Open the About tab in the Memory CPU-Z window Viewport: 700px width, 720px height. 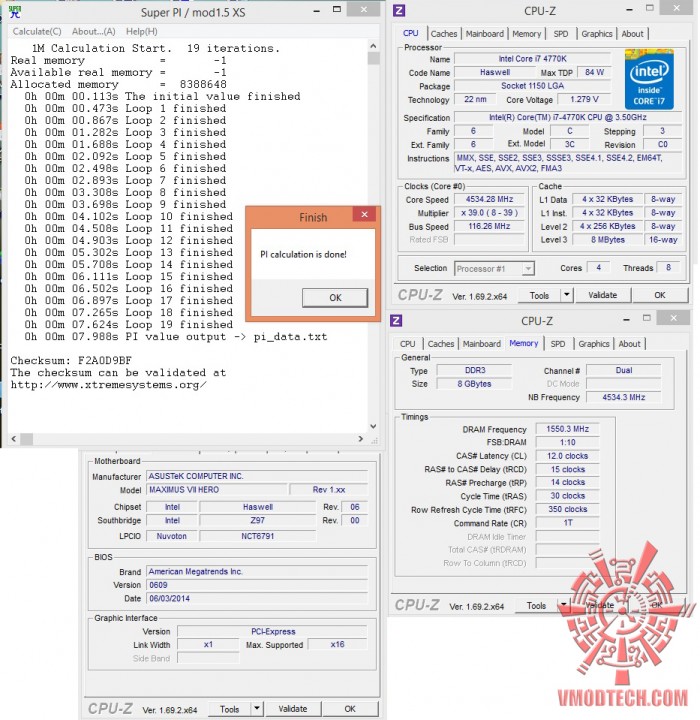point(629,343)
